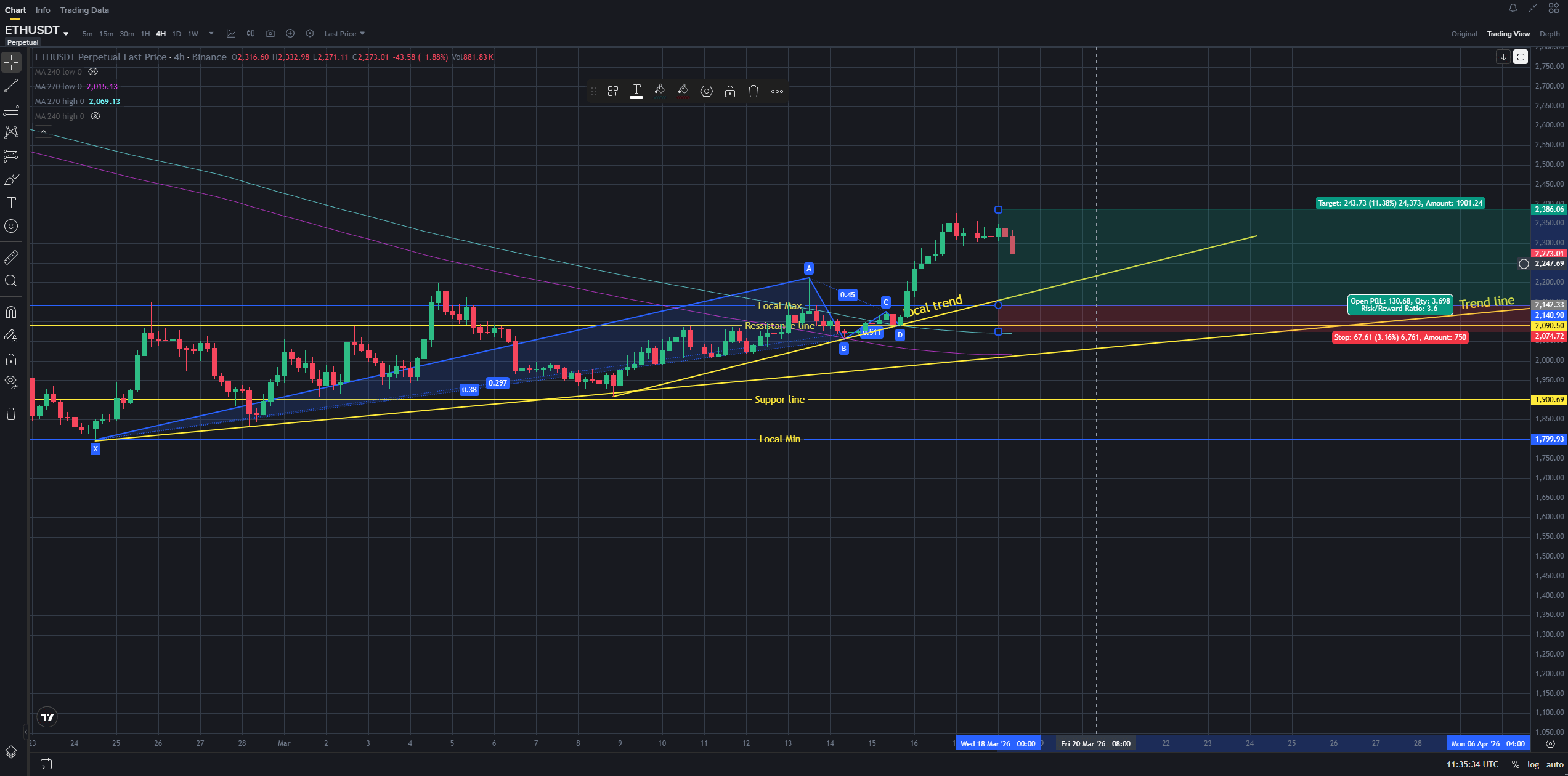Screen dimensions: 1568x776
Task: Select the XABCD pattern tool
Action: (x=11, y=132)
